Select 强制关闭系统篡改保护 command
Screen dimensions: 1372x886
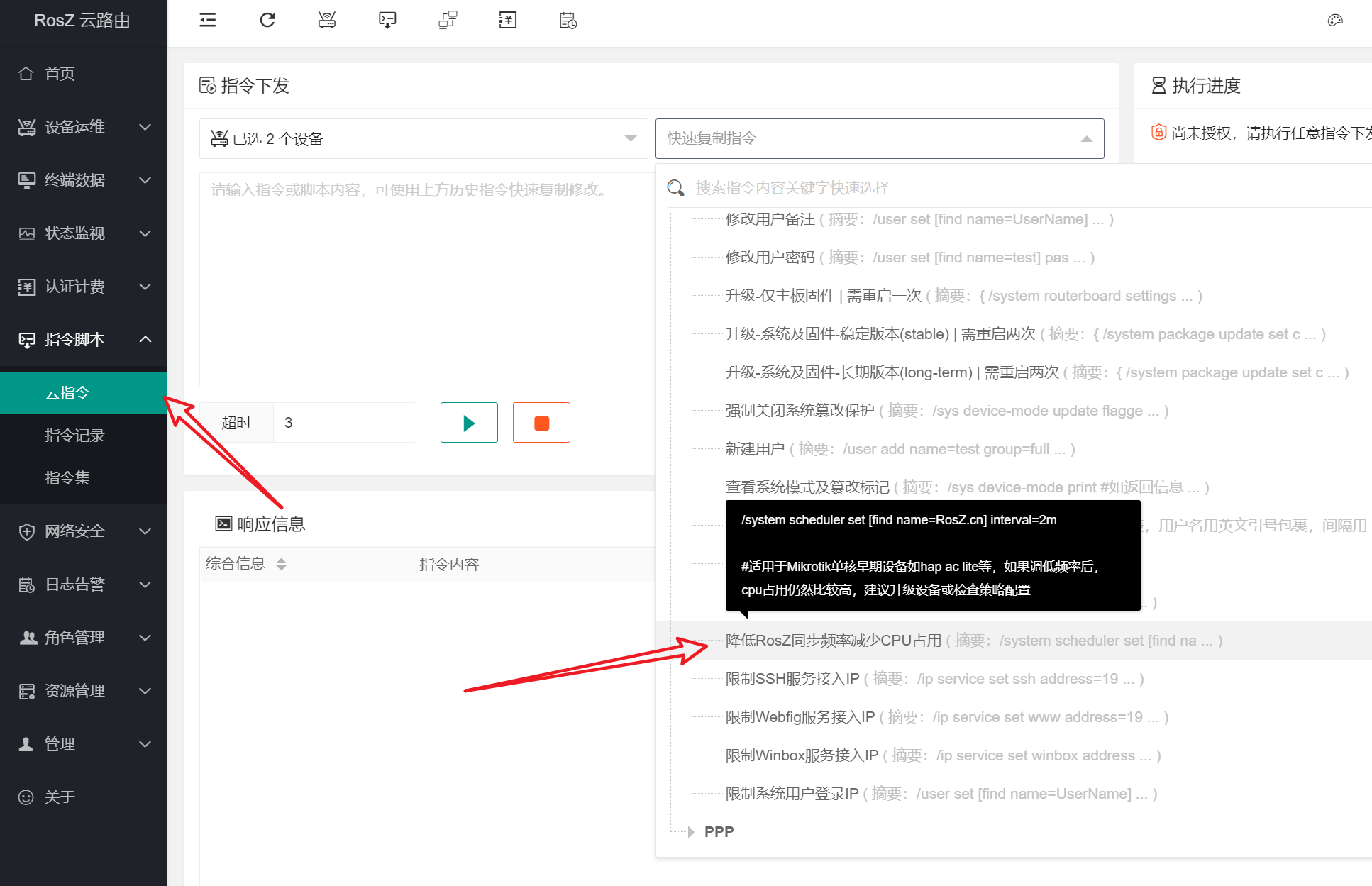pyautogui.click(x=947, y=411)
